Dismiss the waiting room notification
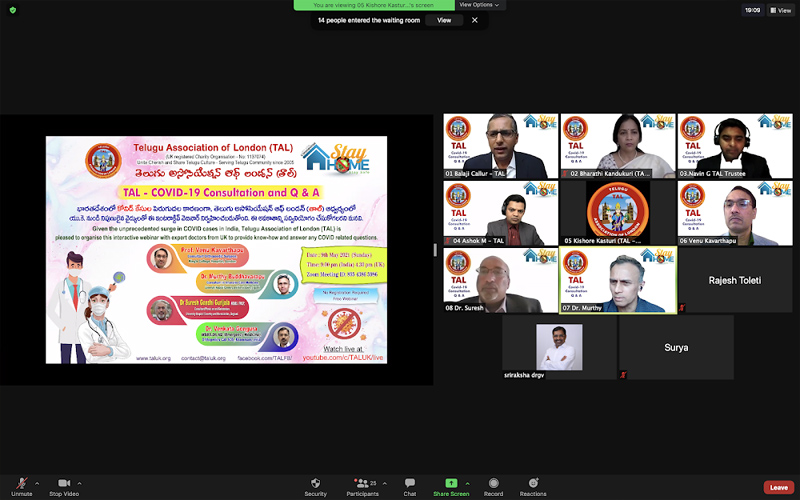 [474, 20]
